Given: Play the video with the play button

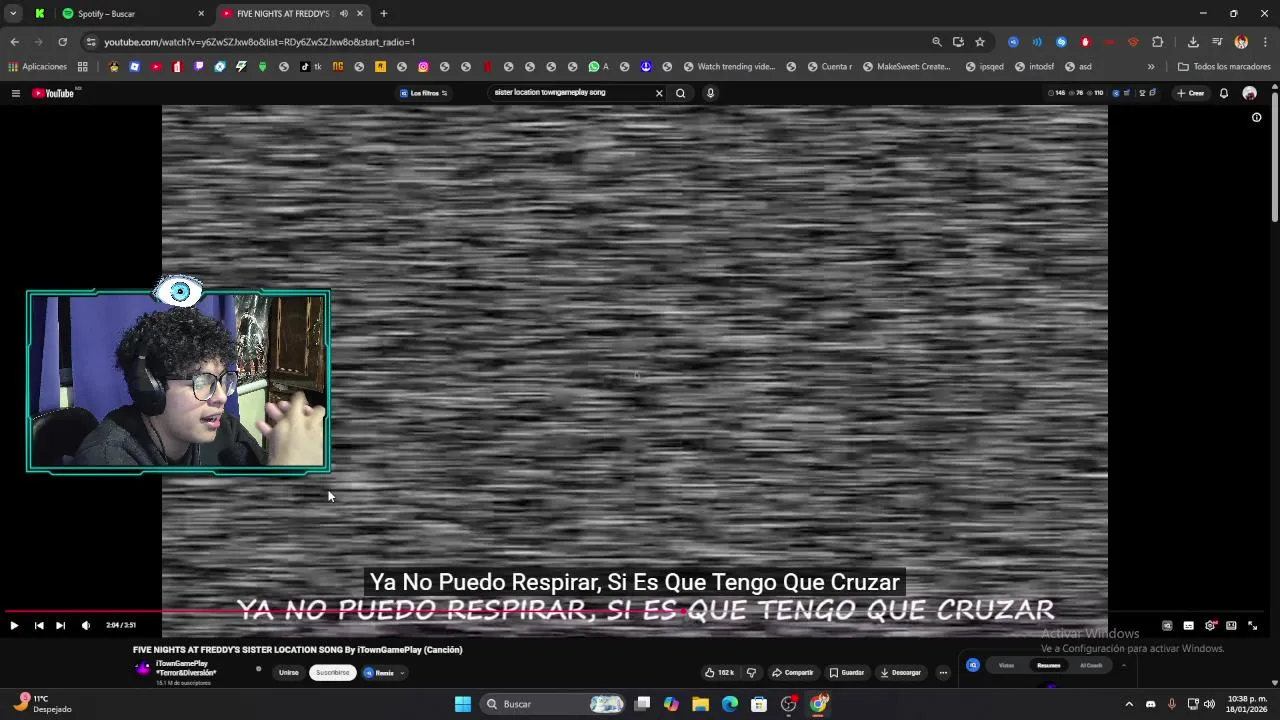Looking at the screenshot, I should coord(14,626).
